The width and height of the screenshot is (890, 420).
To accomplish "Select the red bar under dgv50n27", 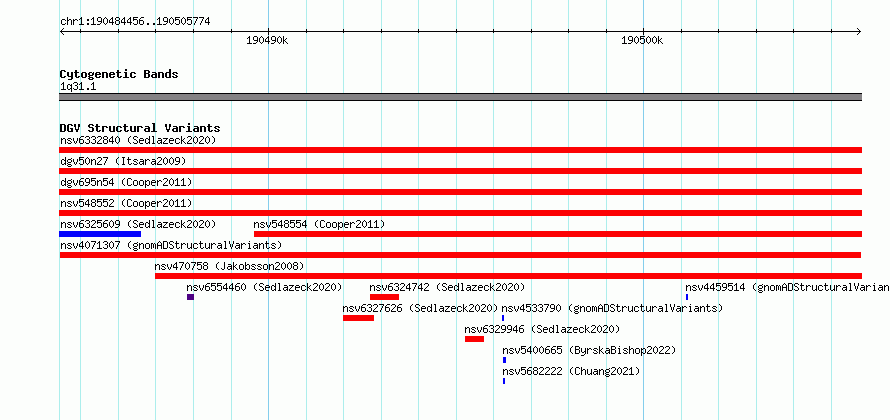I will click(x=460, y=171).
